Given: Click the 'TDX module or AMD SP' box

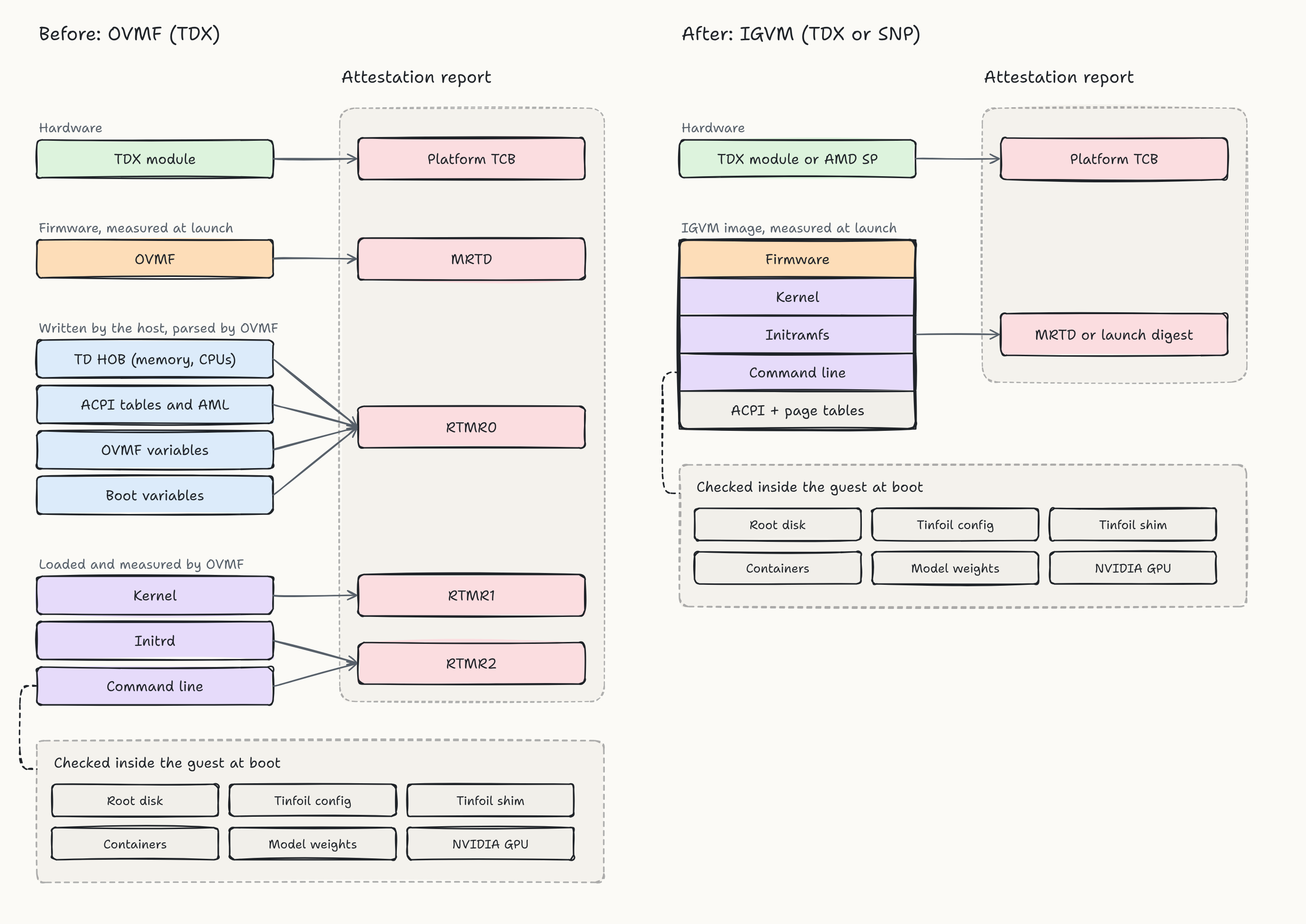Looking at the screenshot, I should coord(797,159).
